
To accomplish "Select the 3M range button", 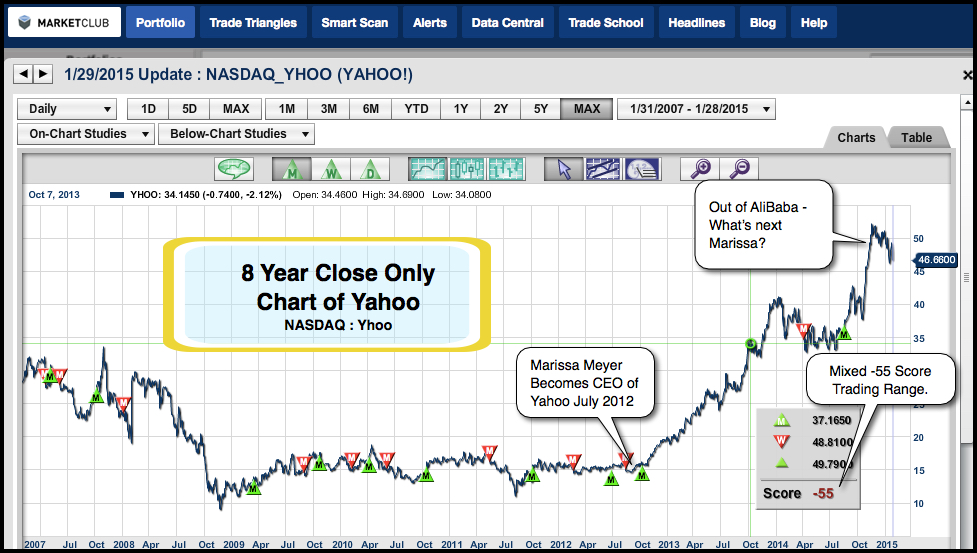I will [329, 109].
